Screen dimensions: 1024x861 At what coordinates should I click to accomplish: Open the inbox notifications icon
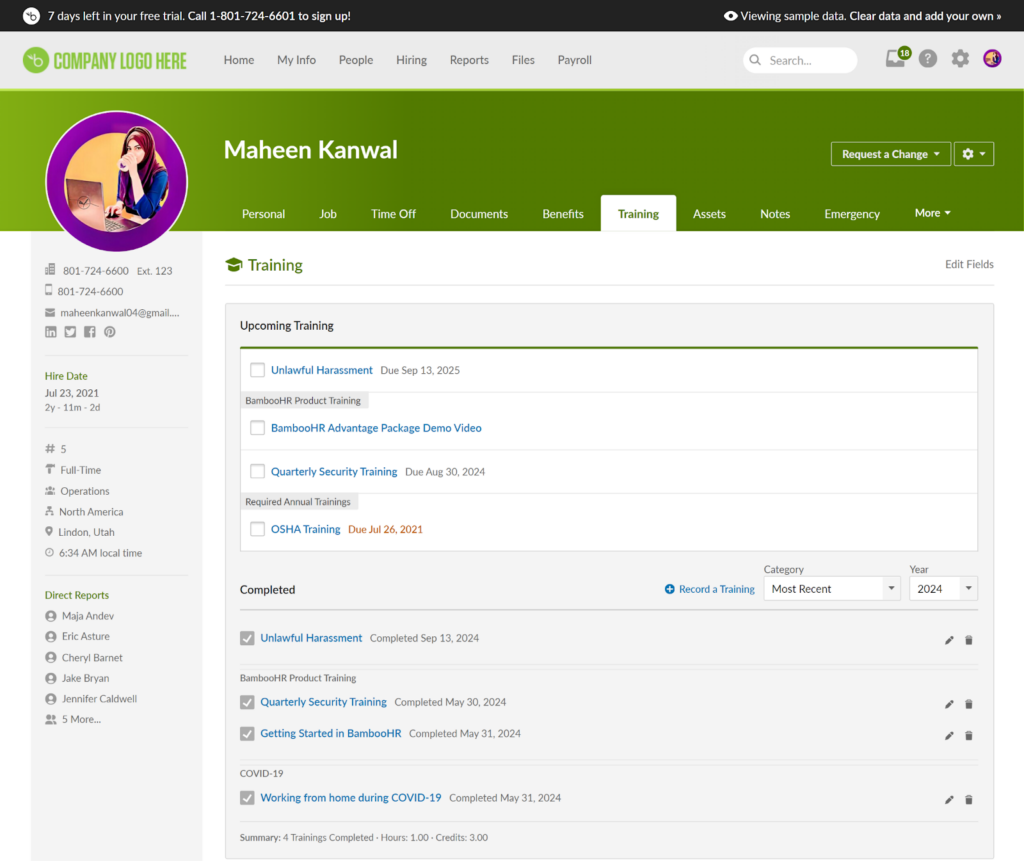[896, 59]
